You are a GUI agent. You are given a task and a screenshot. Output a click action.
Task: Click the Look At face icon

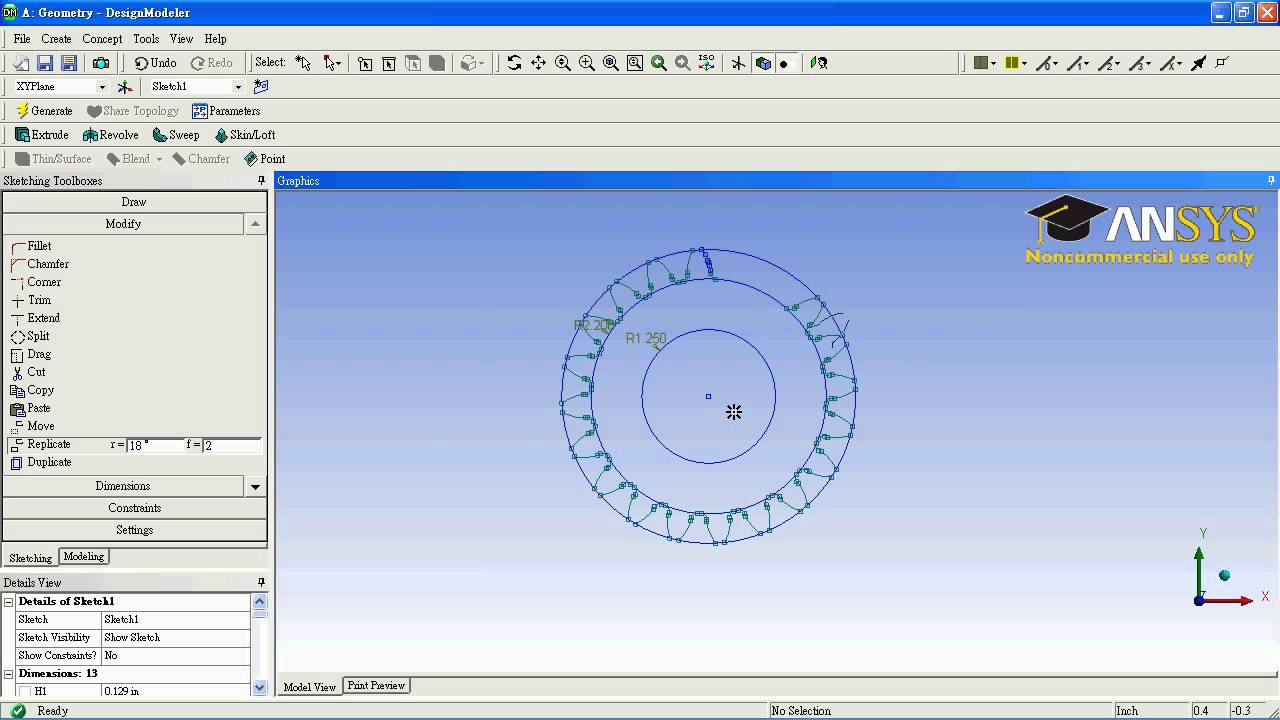[819, 63]
